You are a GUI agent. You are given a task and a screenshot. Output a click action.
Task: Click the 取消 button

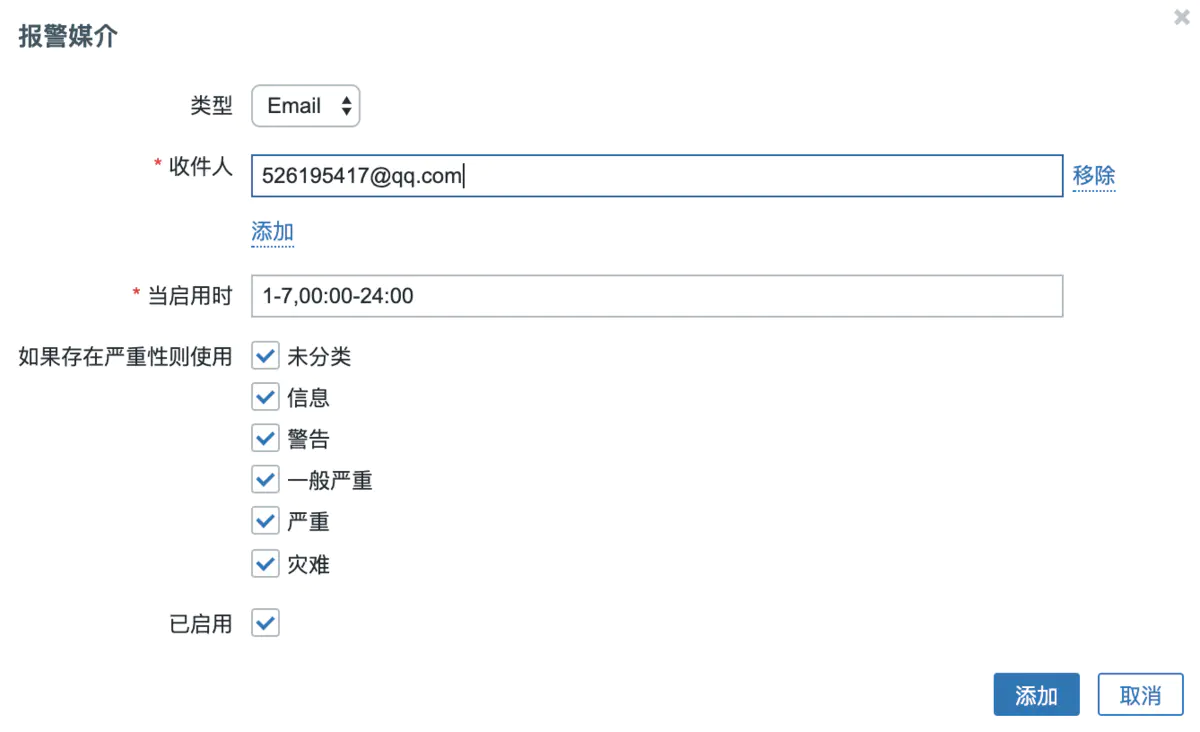[1140, 695]
